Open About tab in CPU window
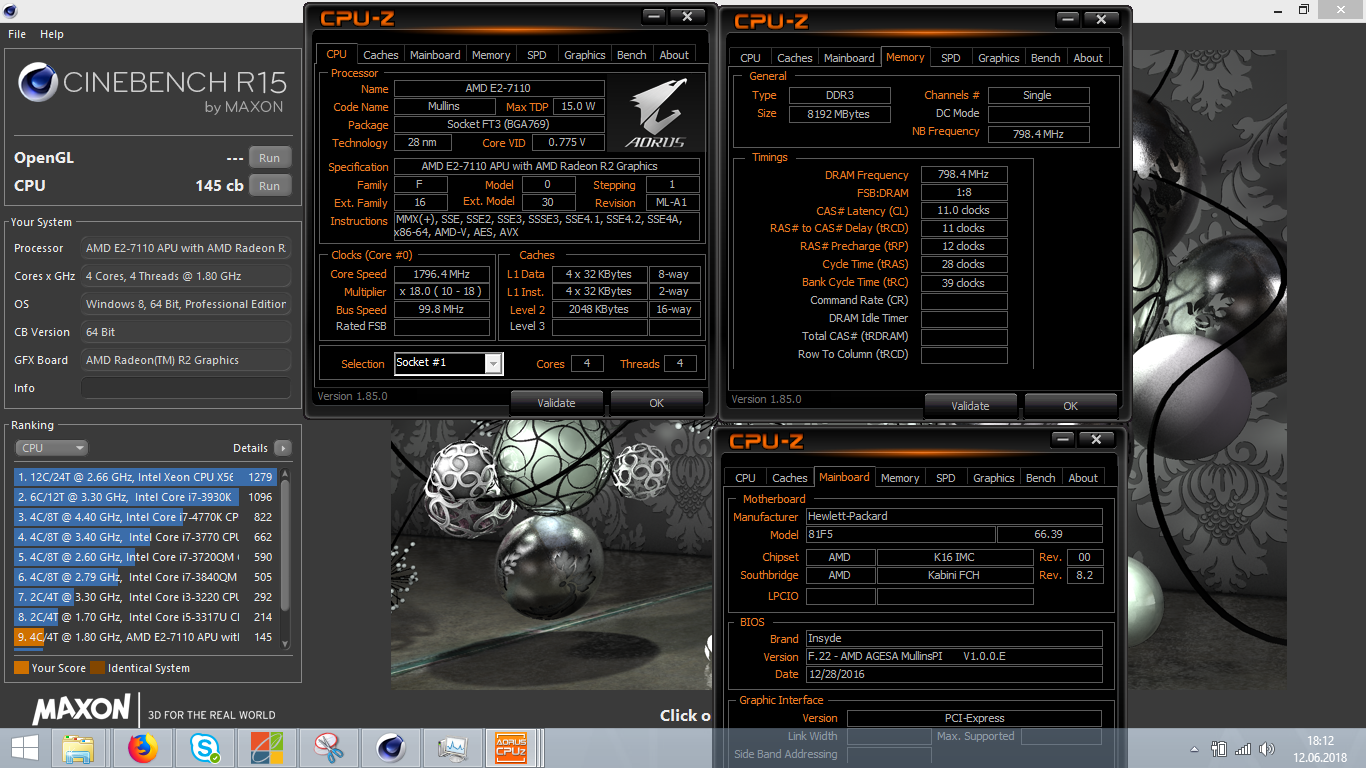This screenshot has width=1366, height=768. pos(674,55)
